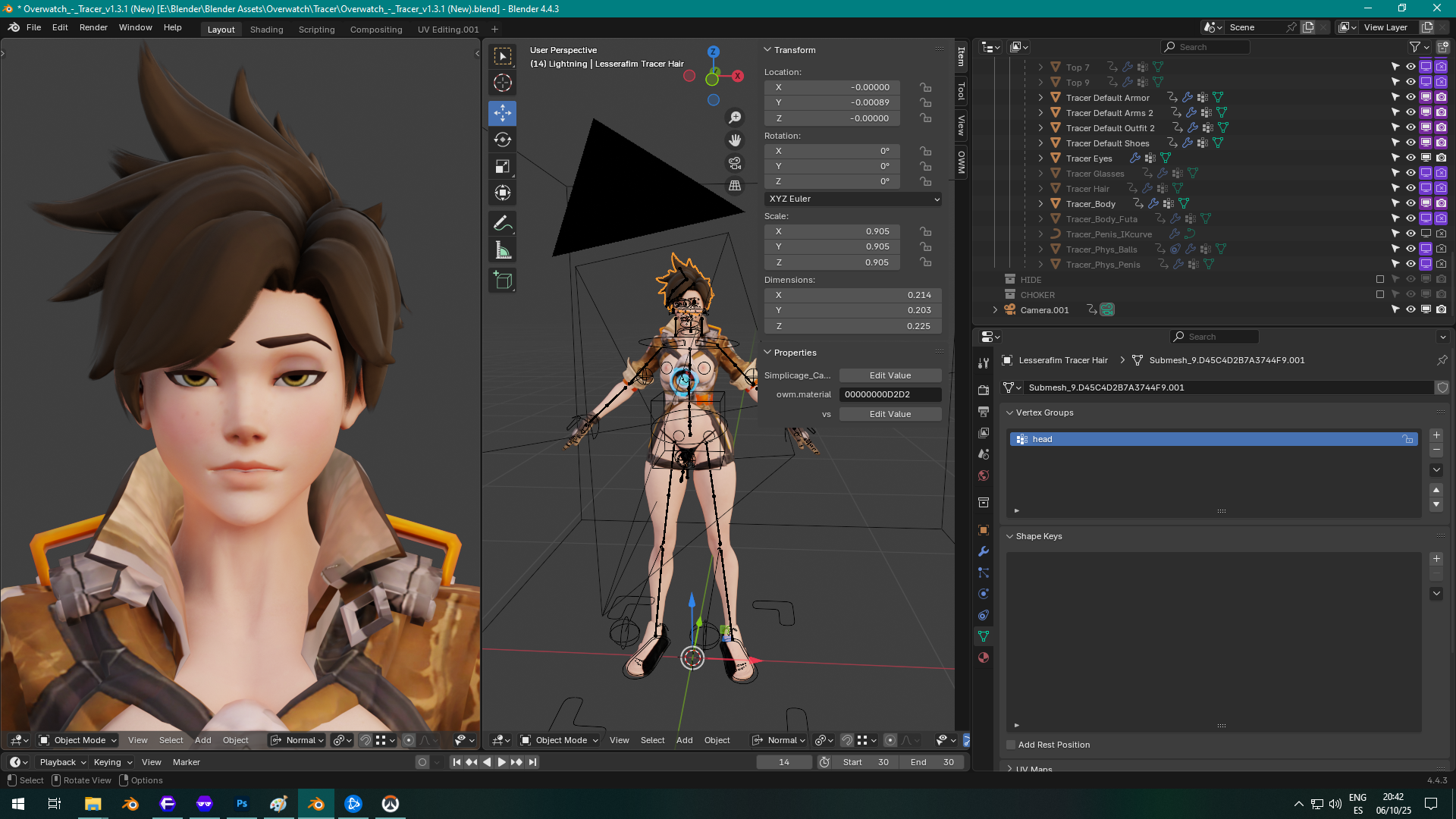This screenshot has height=819, width=1456.
Task: Collapse the Vertex Groups panel
Action: 1009,413
